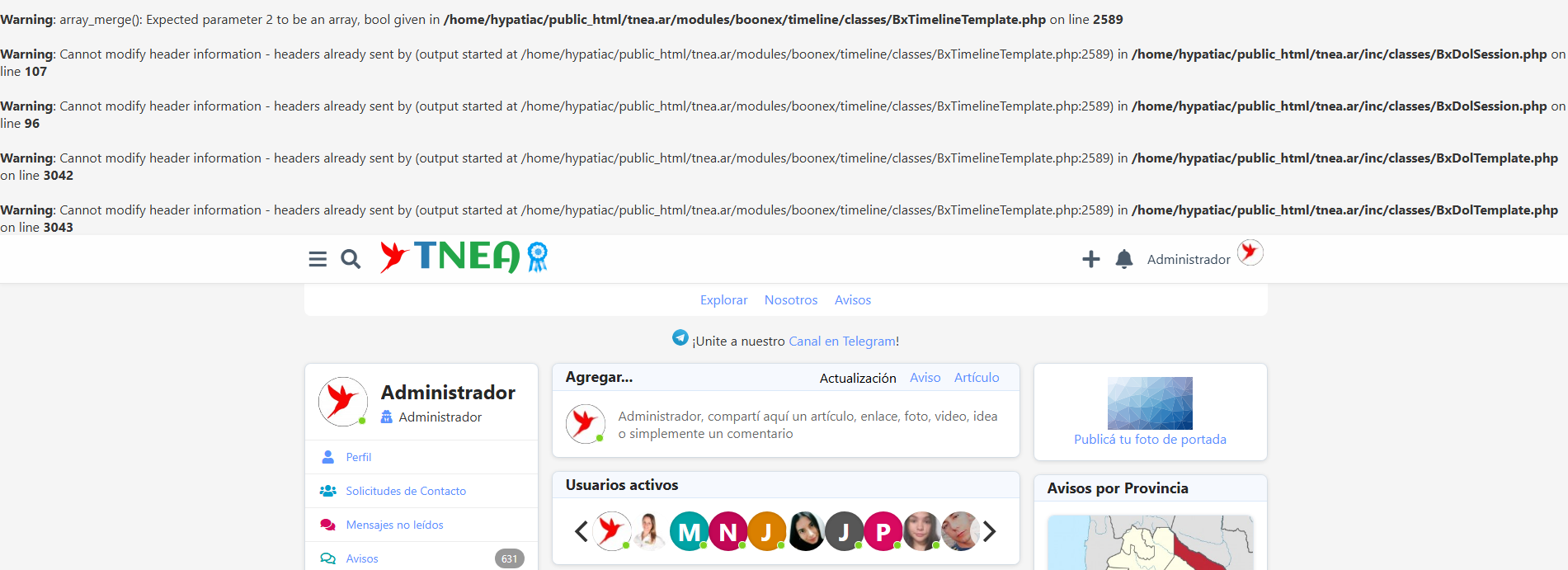Click the search magnifier icon
The height and width of the screenshot is (570, 1568).
[351, 259]
